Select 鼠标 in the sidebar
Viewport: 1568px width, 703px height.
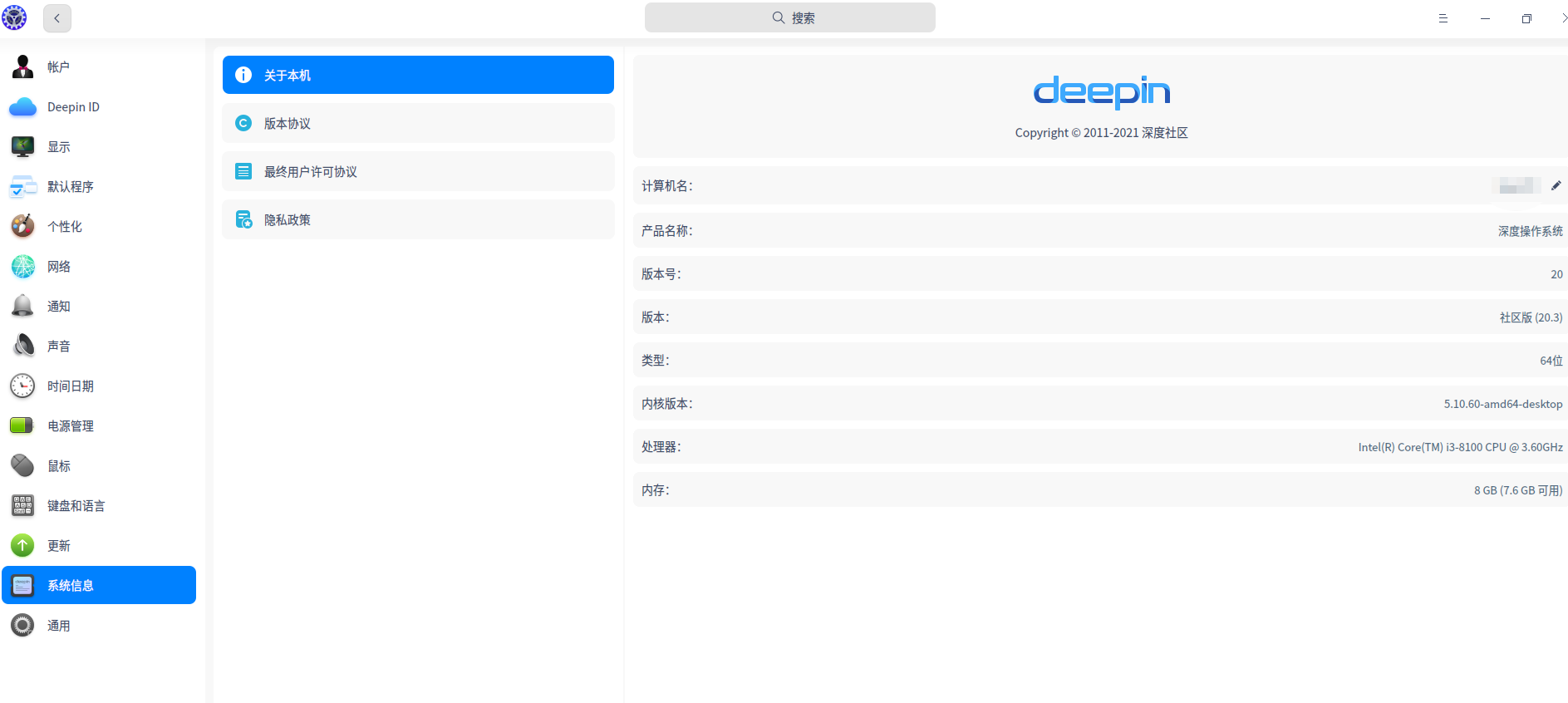[99, 465]
